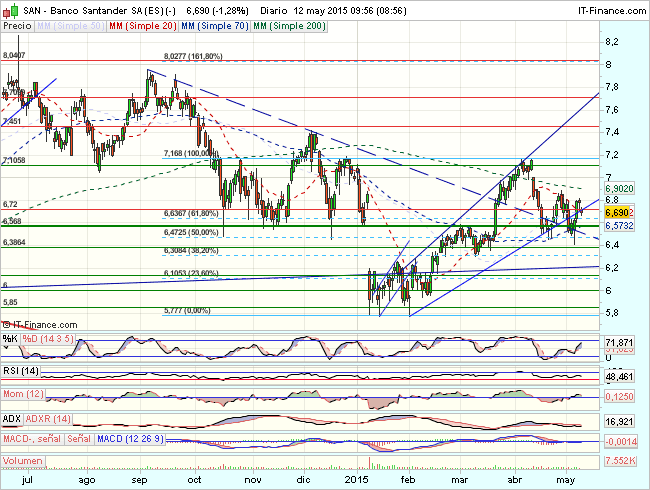
Task: Click the green 6,9020 moving average value
Action: pos(619,189)
